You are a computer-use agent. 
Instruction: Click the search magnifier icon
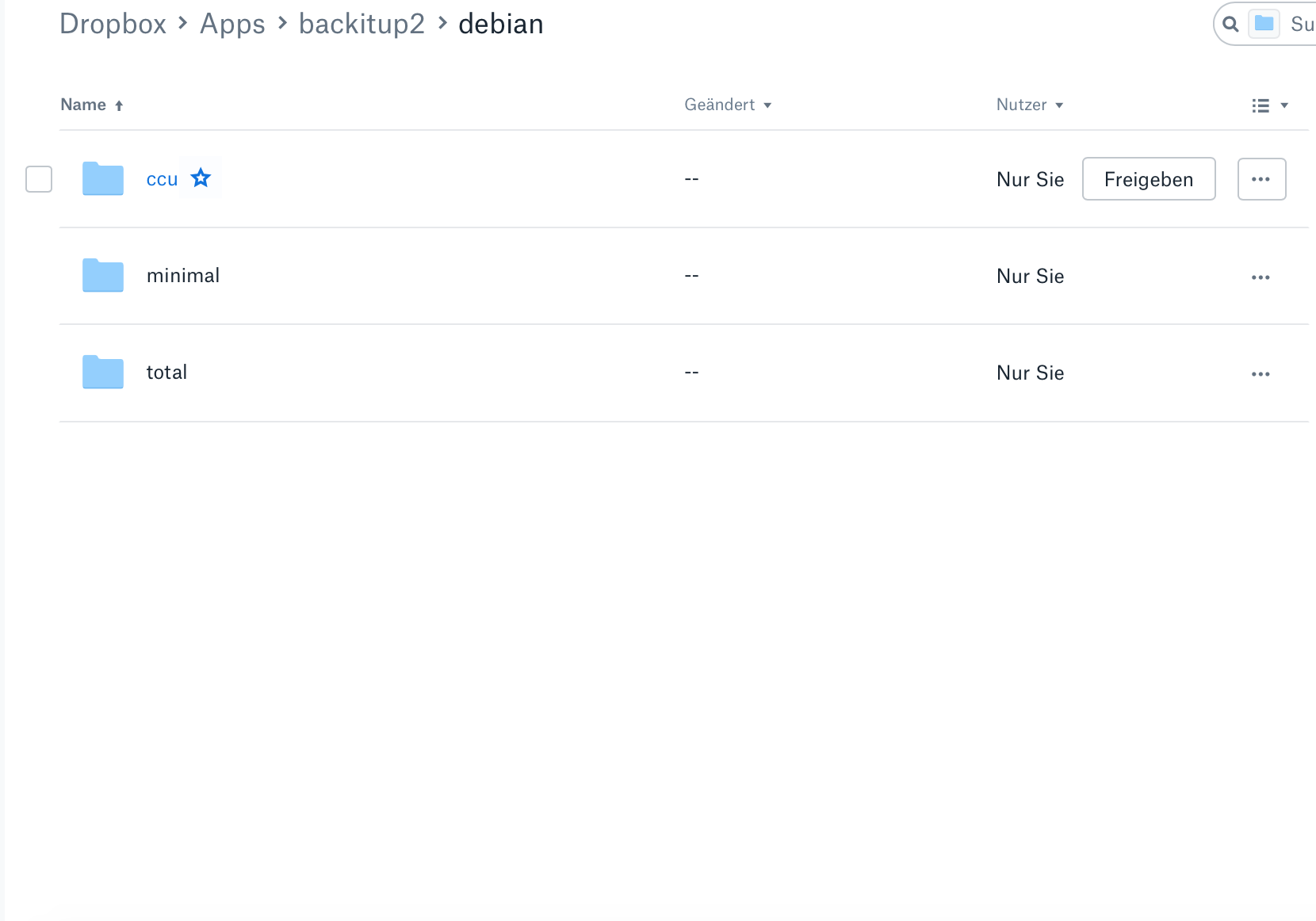coord(1230,25)
